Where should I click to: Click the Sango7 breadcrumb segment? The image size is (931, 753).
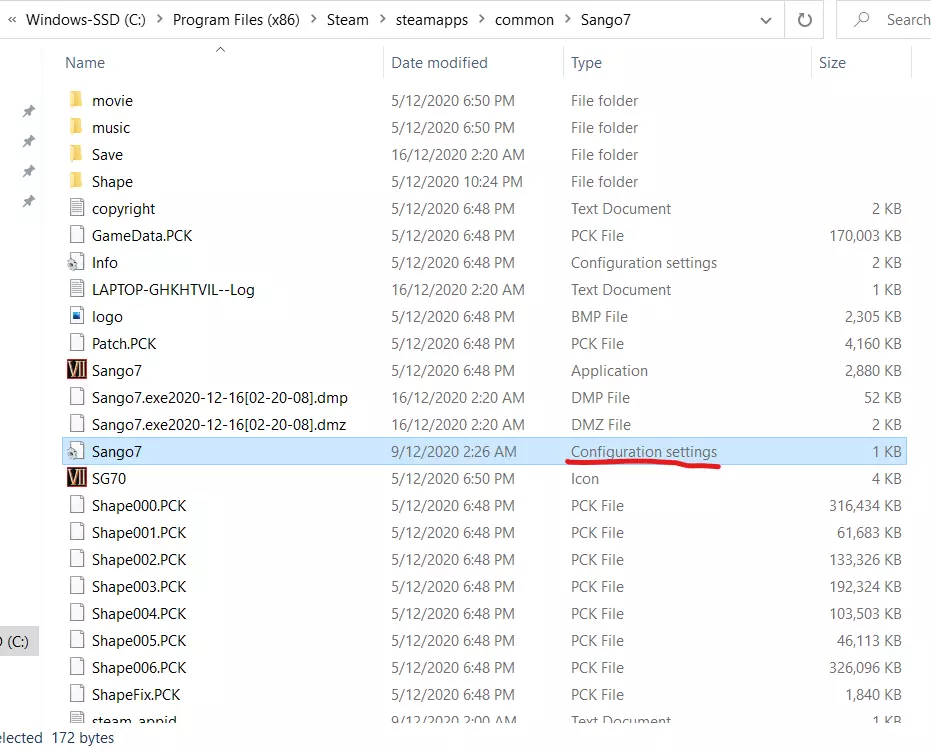point(606,20)
